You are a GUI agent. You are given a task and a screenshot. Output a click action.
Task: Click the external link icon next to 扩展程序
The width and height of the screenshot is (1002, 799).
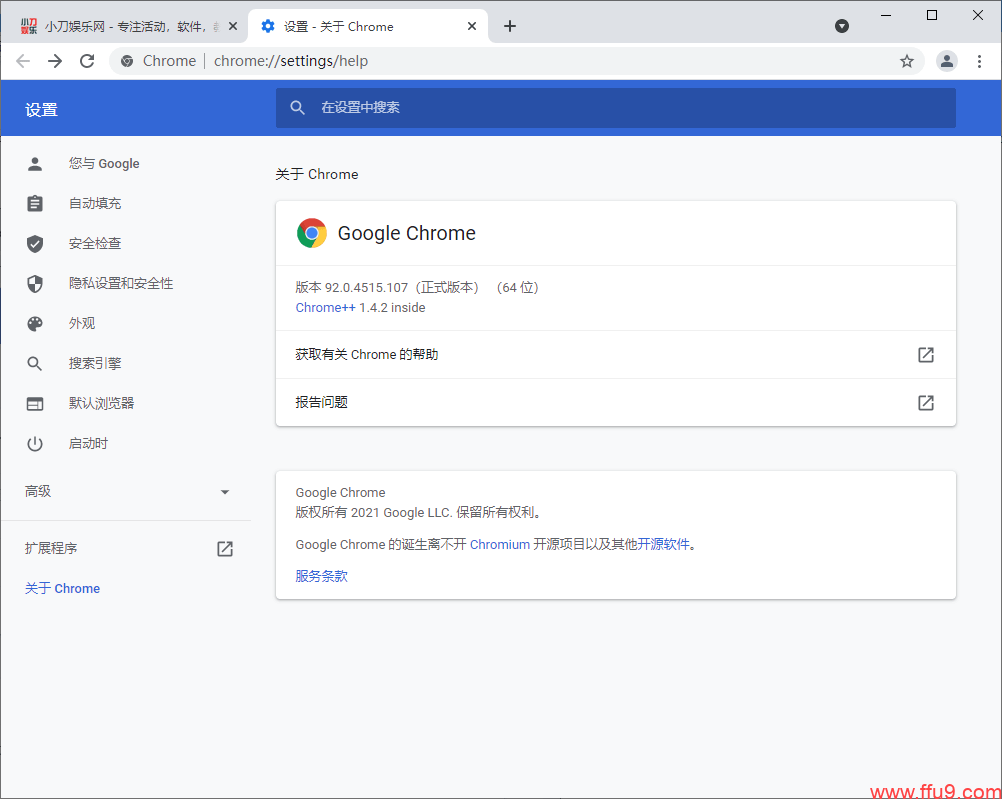point(225,548)
